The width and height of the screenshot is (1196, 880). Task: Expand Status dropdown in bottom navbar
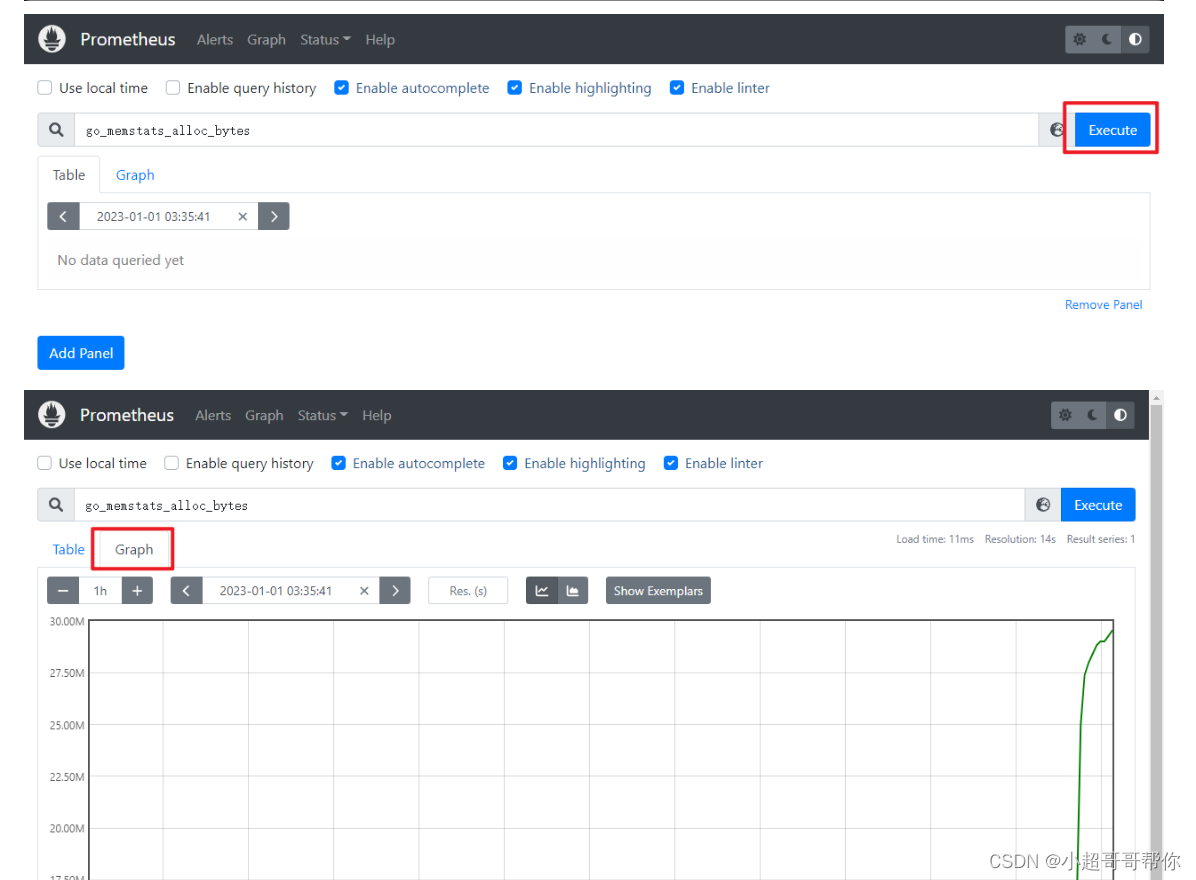(323, 416)
